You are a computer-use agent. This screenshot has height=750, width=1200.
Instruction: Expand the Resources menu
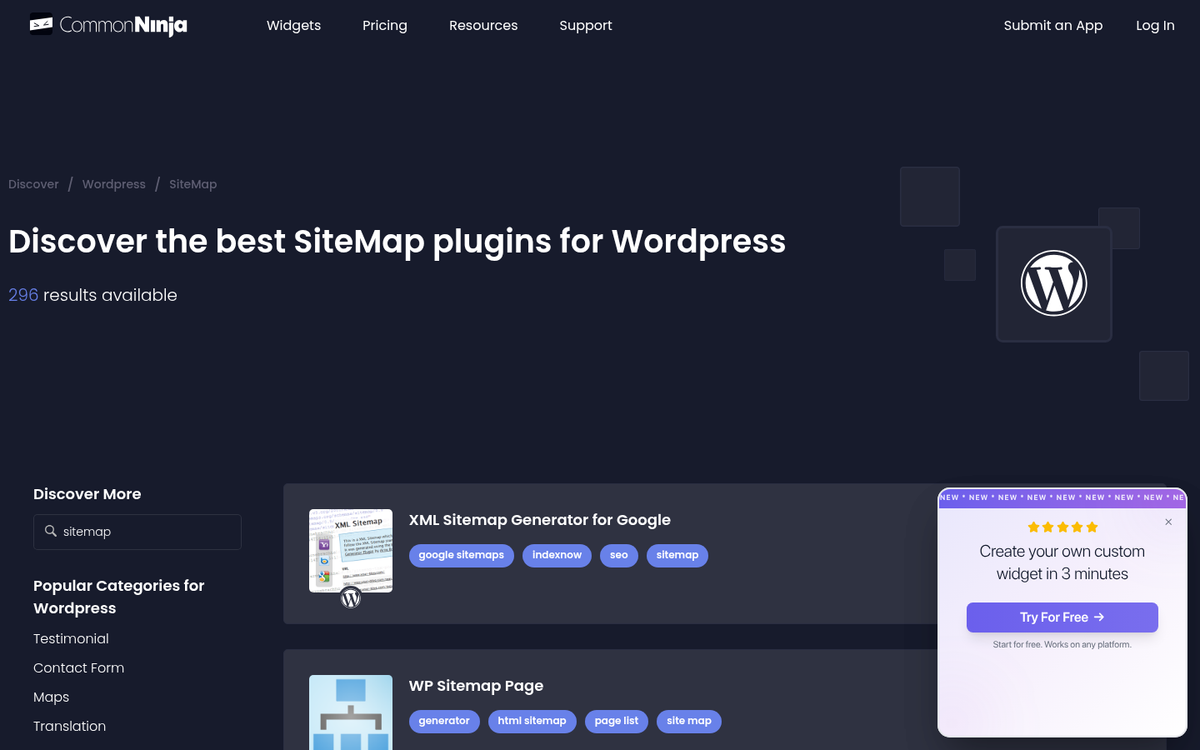[x=483, y=25]
